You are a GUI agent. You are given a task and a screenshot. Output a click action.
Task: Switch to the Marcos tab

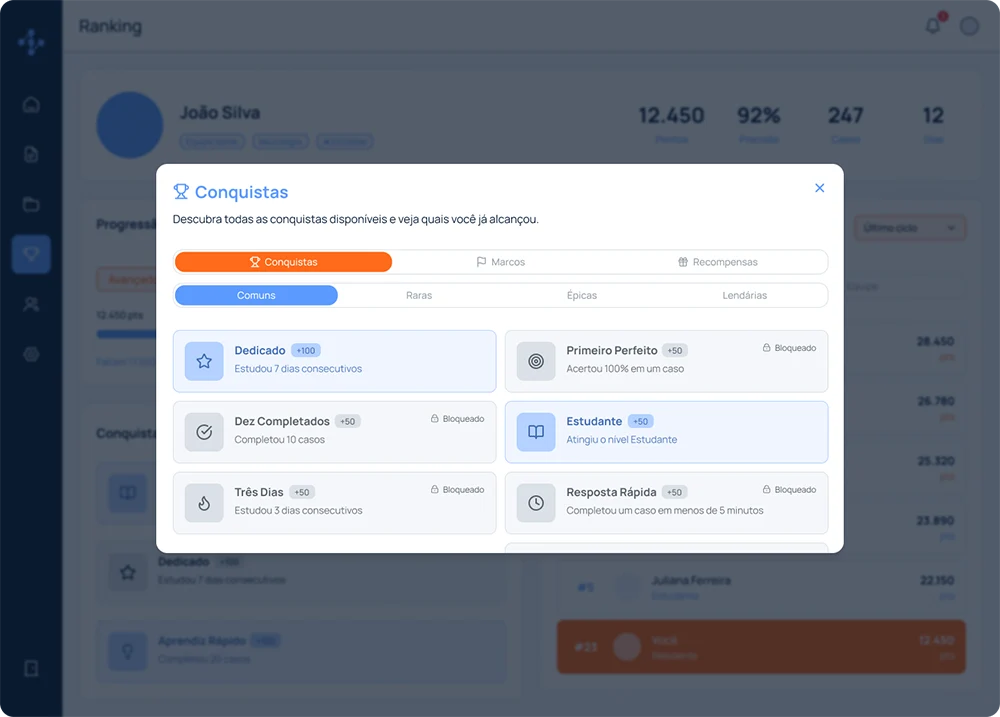tap(501, 262)
